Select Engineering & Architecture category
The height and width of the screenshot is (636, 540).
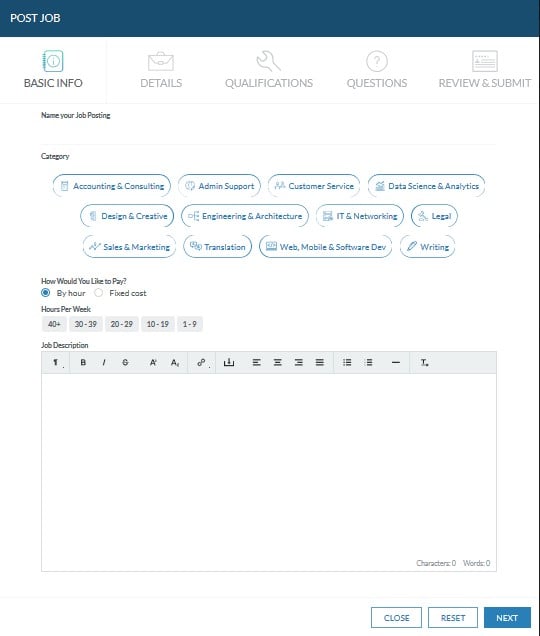245,216
